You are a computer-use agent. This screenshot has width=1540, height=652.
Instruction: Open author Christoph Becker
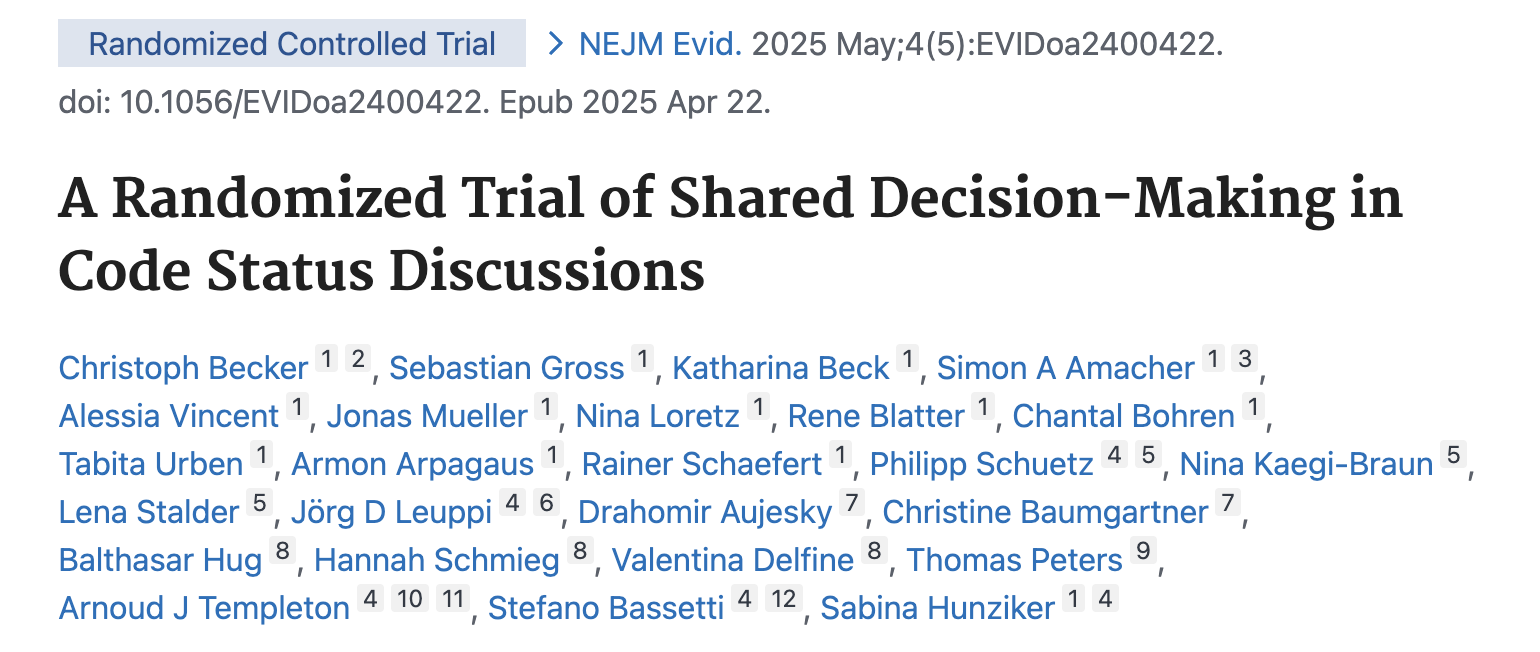(x=183, y=368)
